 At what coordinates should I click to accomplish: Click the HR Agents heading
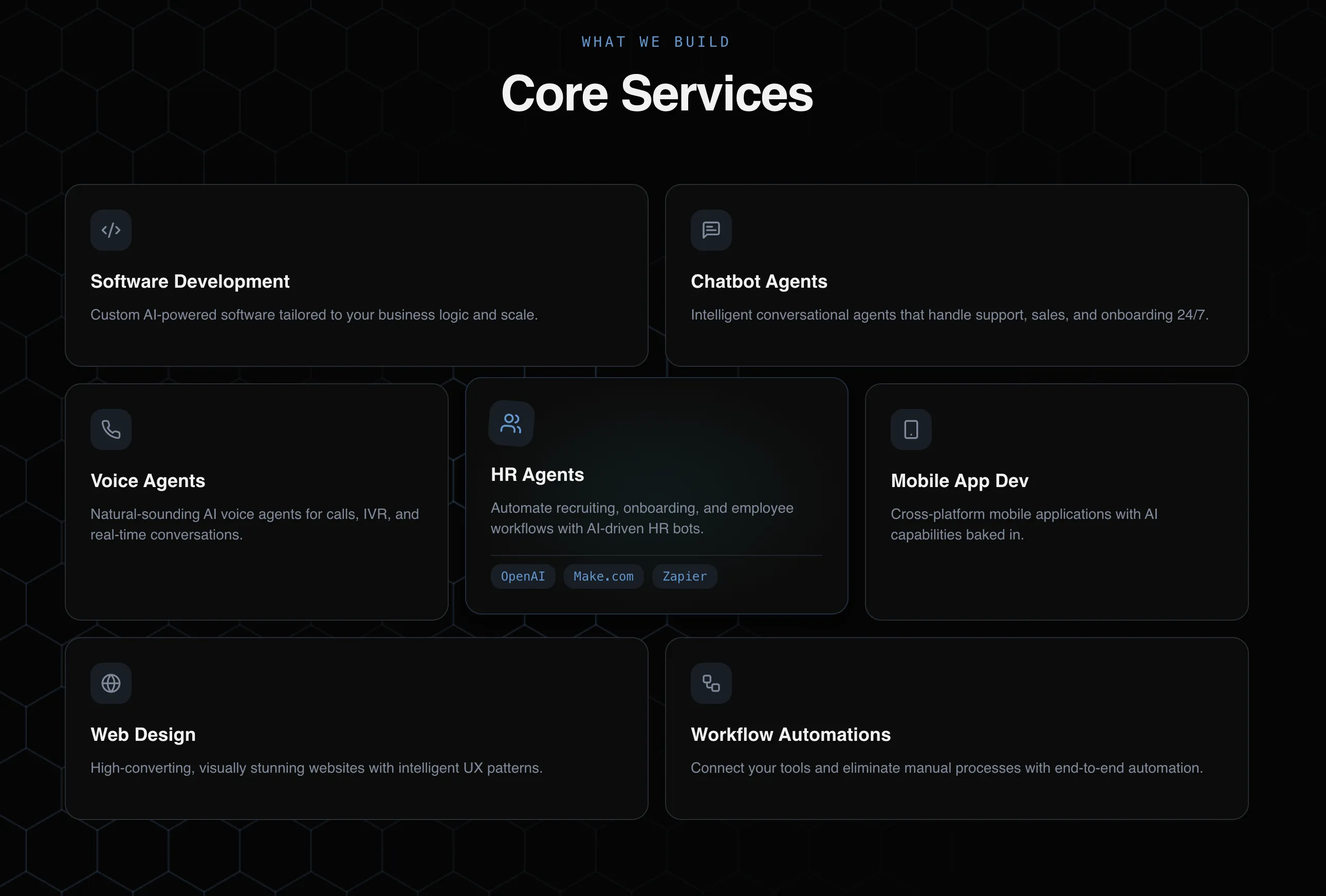coord(537,475)
